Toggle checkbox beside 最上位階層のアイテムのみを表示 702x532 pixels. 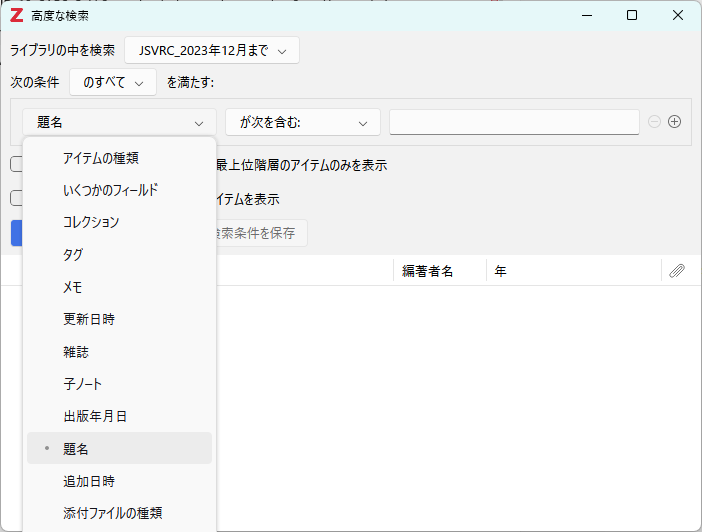tap(16, 164)
